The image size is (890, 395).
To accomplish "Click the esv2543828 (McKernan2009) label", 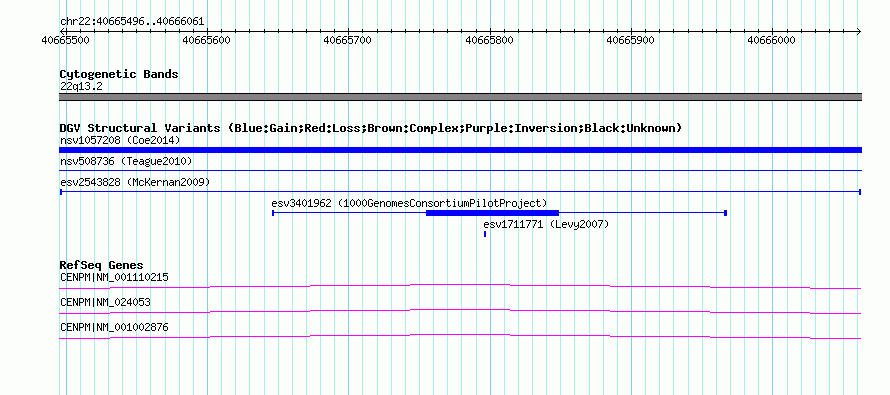I will [x=135, y=183].
